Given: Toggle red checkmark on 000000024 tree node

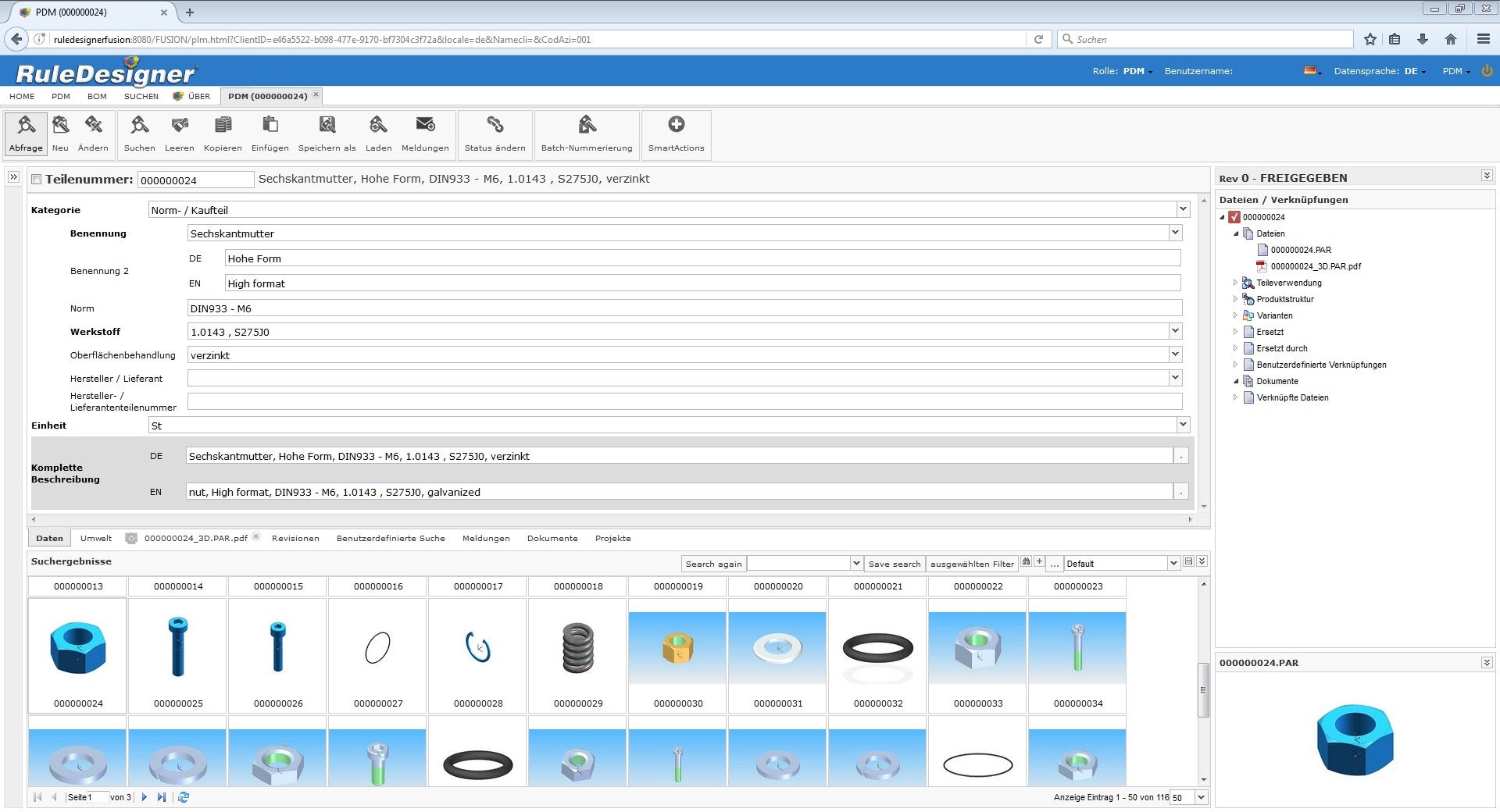Looking at the screenshot, I should (1234, 217).
